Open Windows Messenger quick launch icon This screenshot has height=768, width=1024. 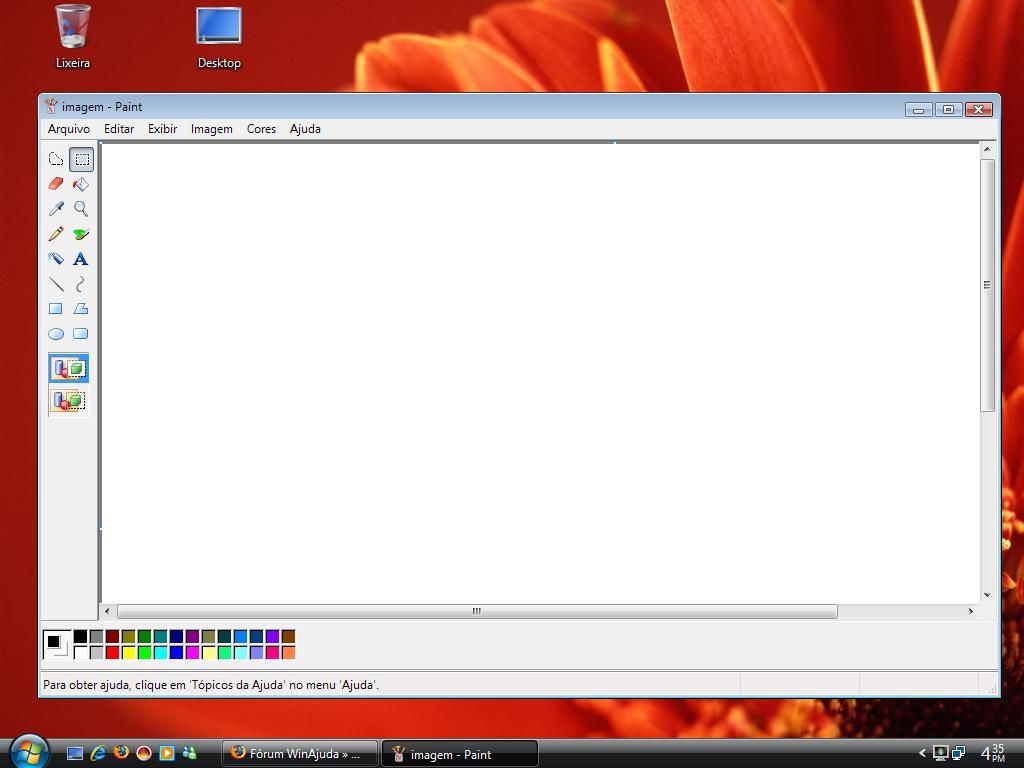[190, 753]
